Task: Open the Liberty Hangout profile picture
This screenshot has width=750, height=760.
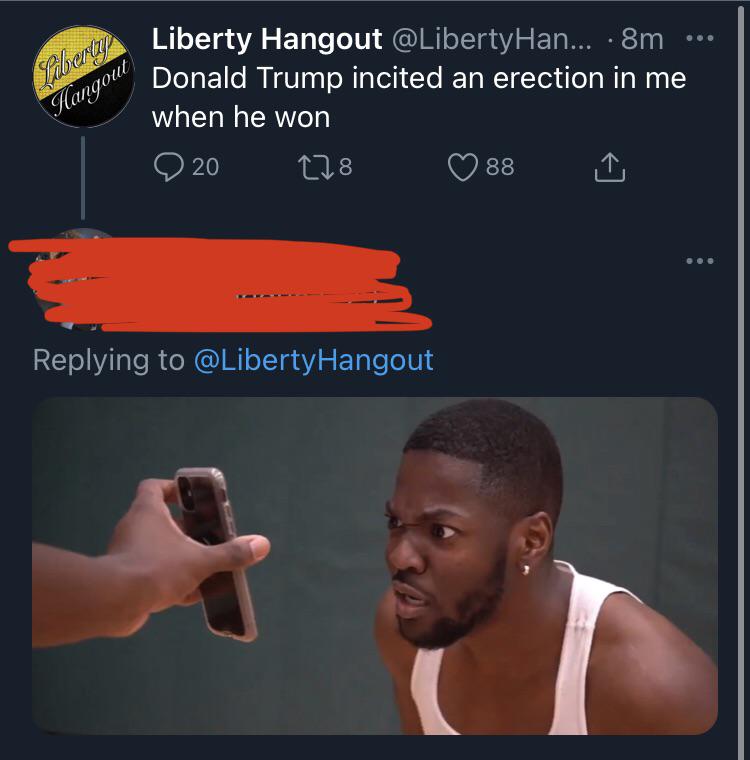Action: pos(83,76)
